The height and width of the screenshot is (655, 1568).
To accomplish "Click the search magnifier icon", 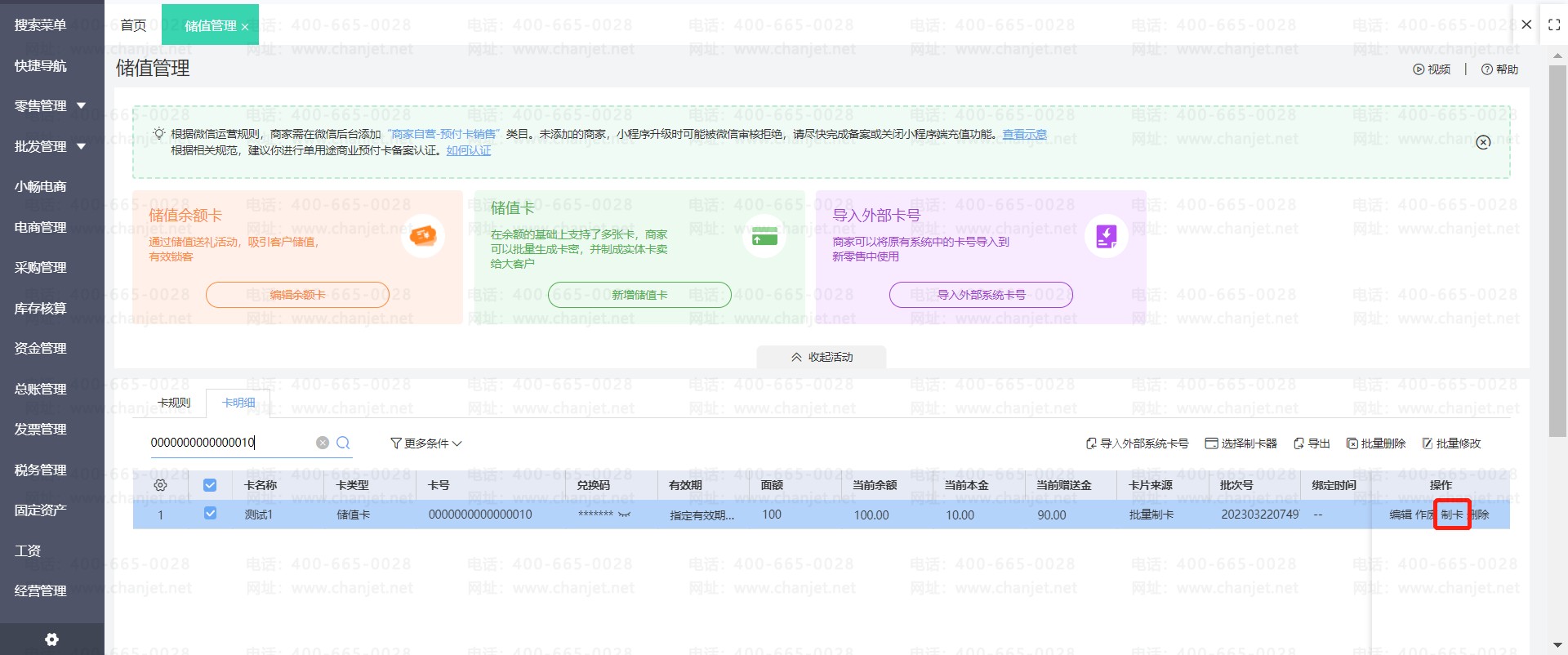I will [x=343, y=443].
